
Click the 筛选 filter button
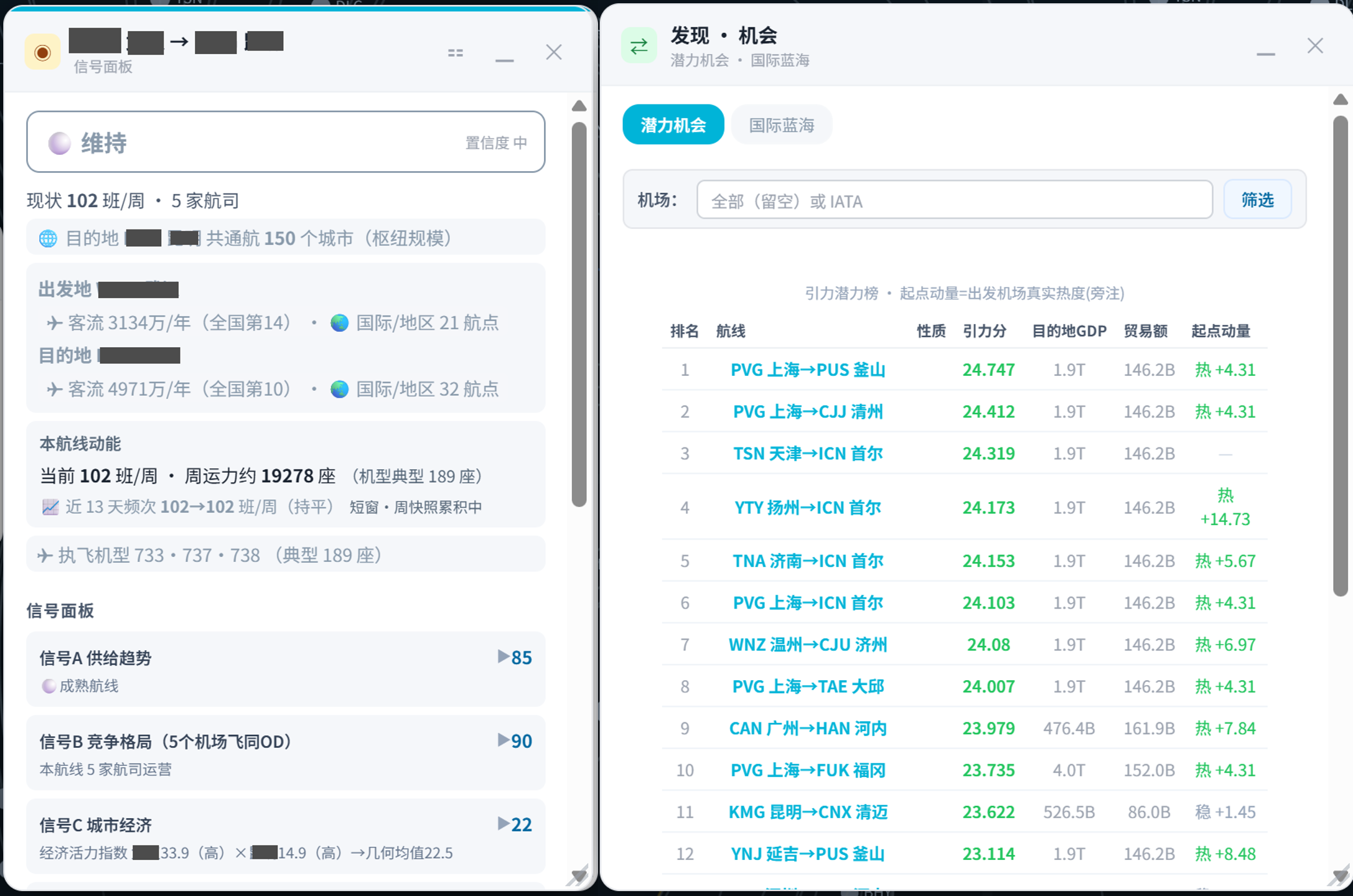tap(1257, 200)
